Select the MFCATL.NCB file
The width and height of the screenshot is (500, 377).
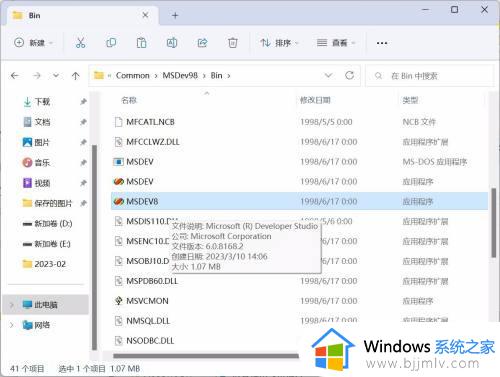151,122
